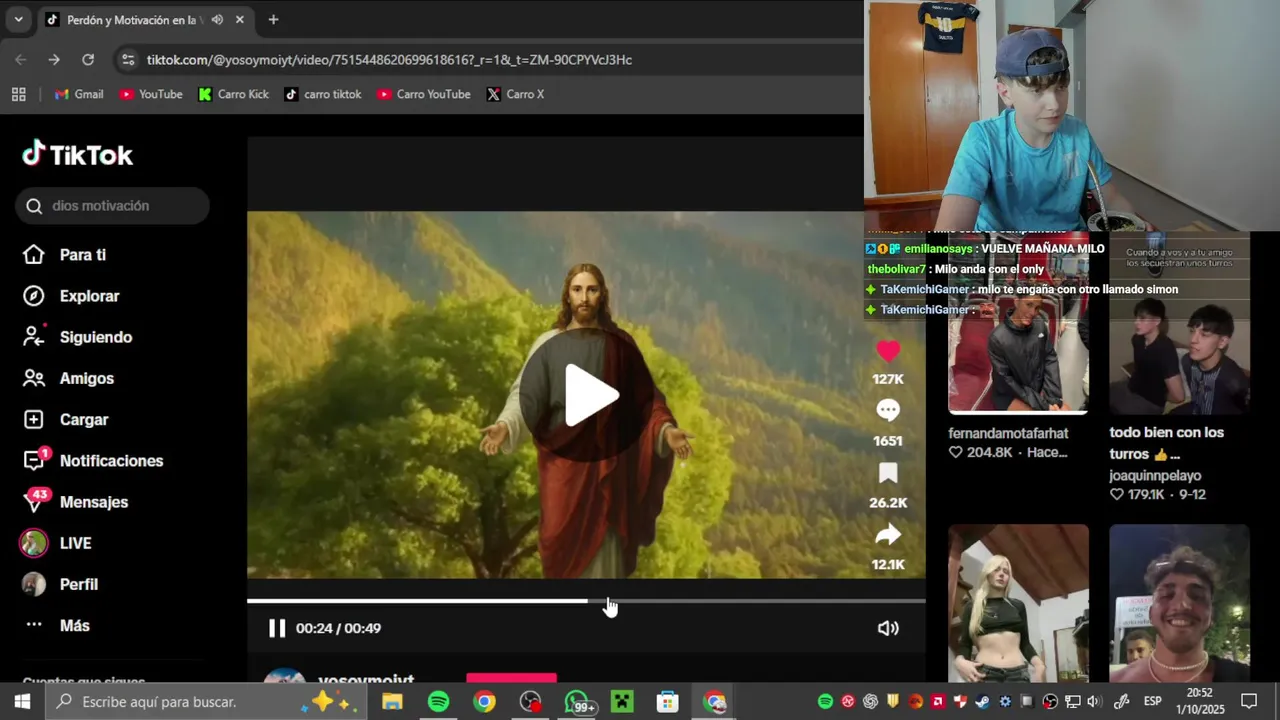Open the Windows notification center

tap(1249, 702)
